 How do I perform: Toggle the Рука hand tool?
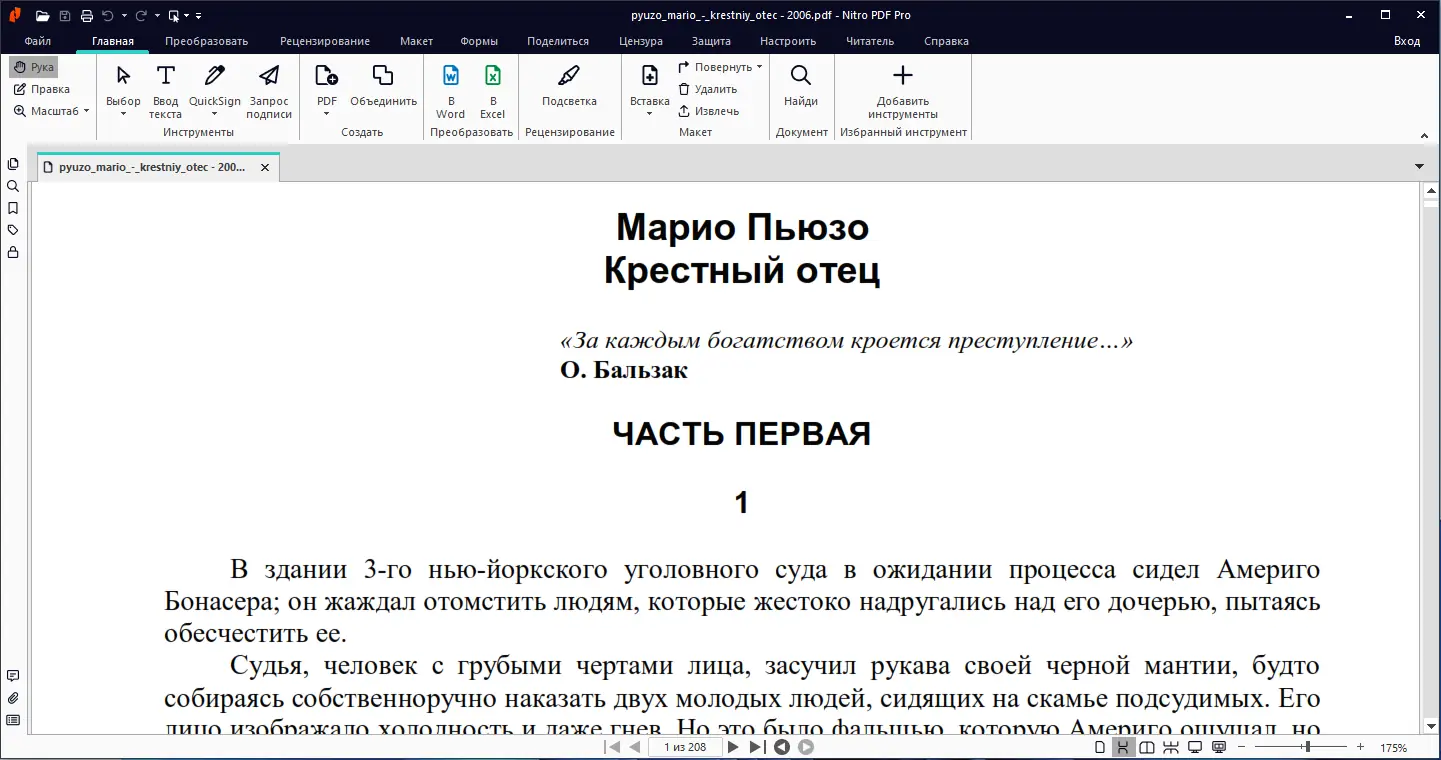[34, 67]
